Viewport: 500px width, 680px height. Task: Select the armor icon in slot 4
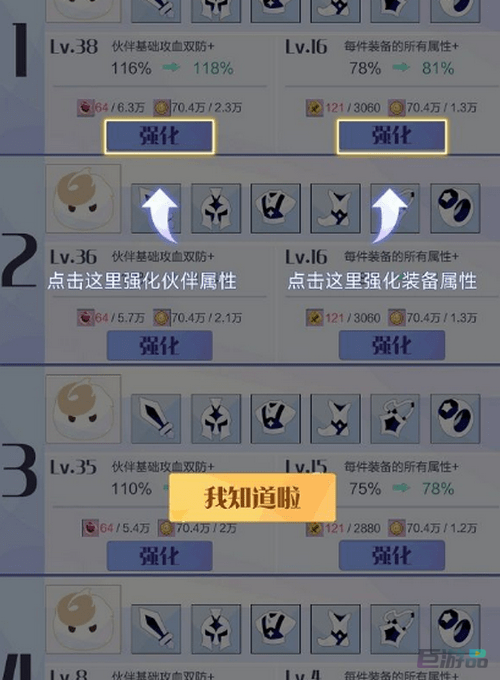tap(276, 629)
